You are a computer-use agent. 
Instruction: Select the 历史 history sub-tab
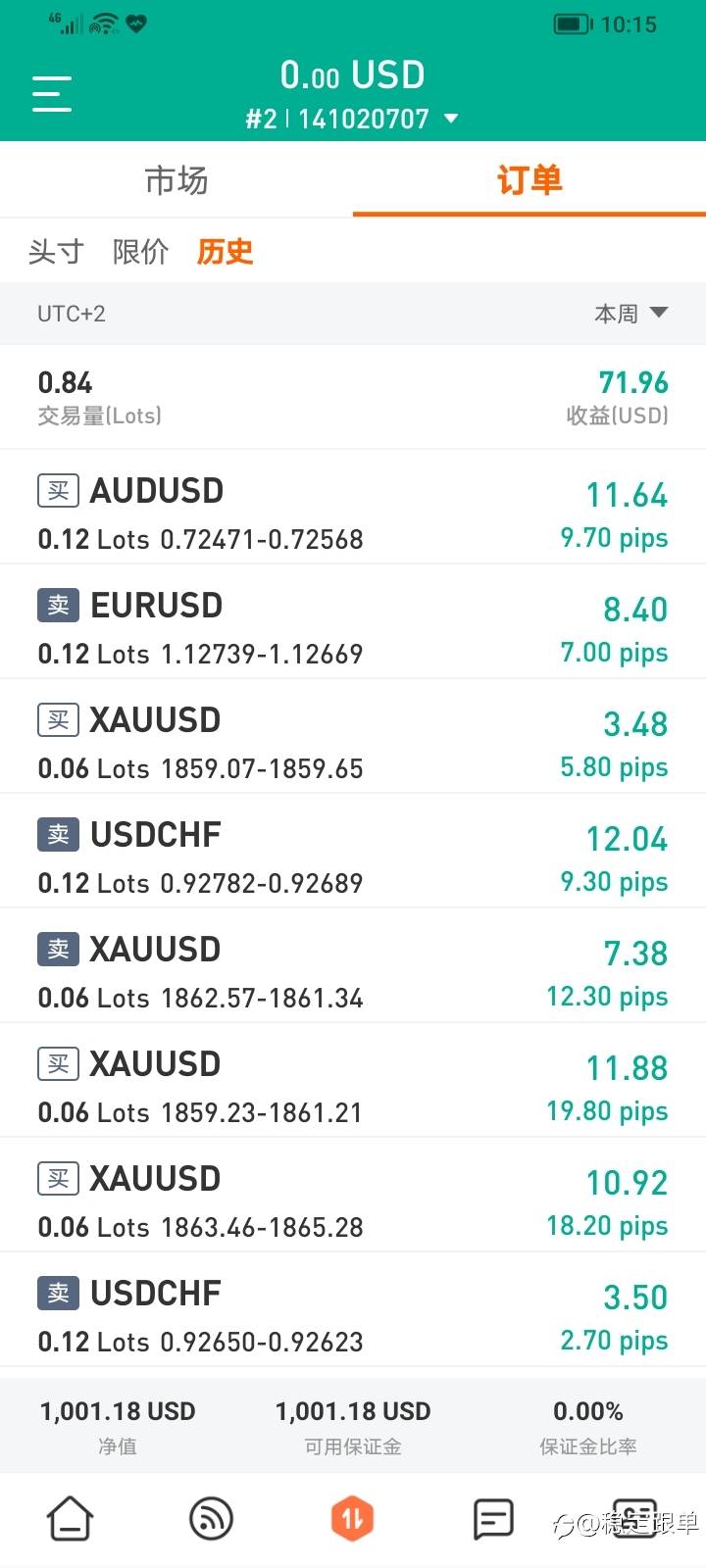[225, 252]
